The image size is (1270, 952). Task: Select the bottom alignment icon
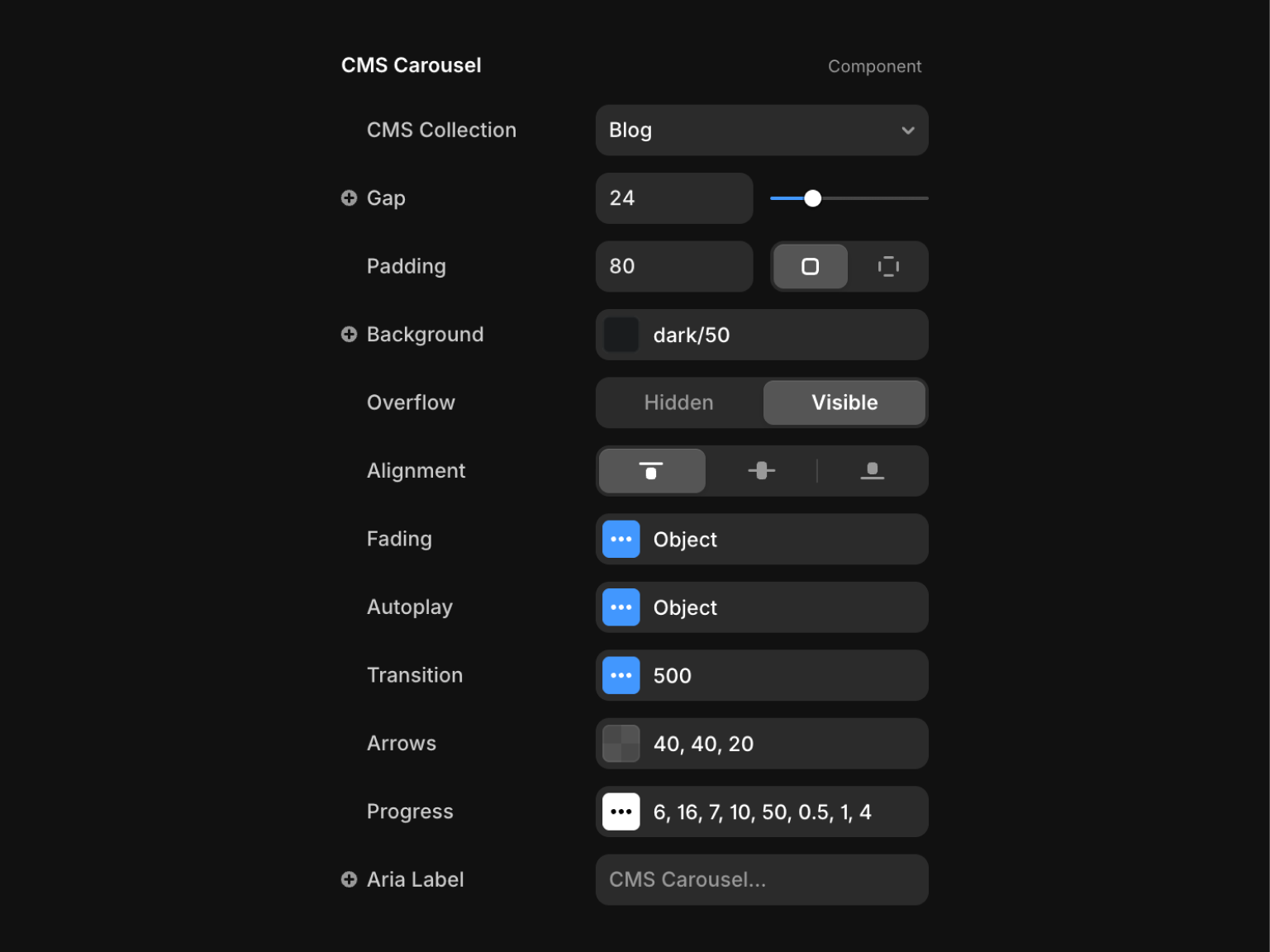(x=872, y=471)
